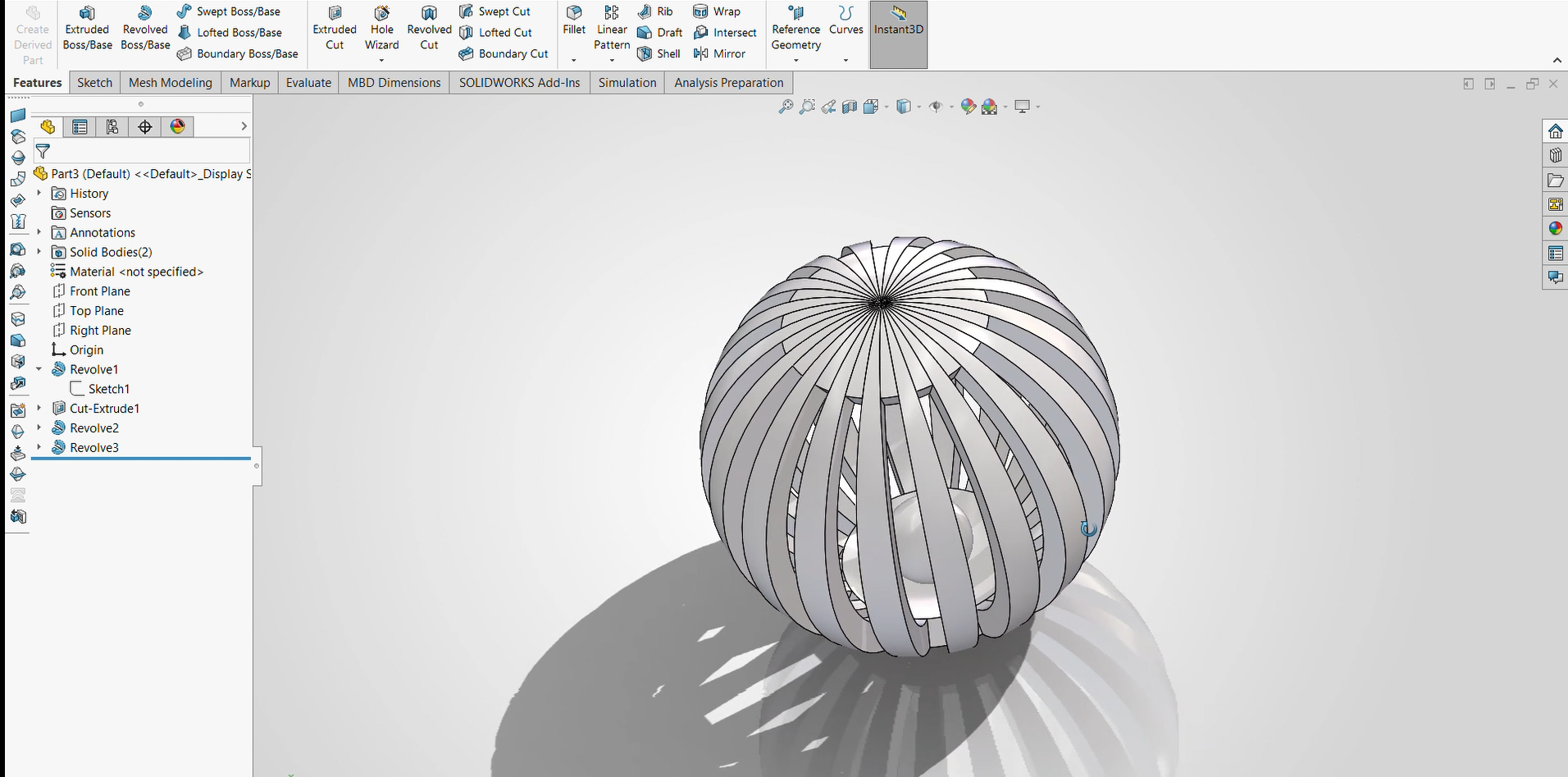Collapse the Revolve1 feature
The width and height of the screenshot is (1568, 777).
point(39,369)
